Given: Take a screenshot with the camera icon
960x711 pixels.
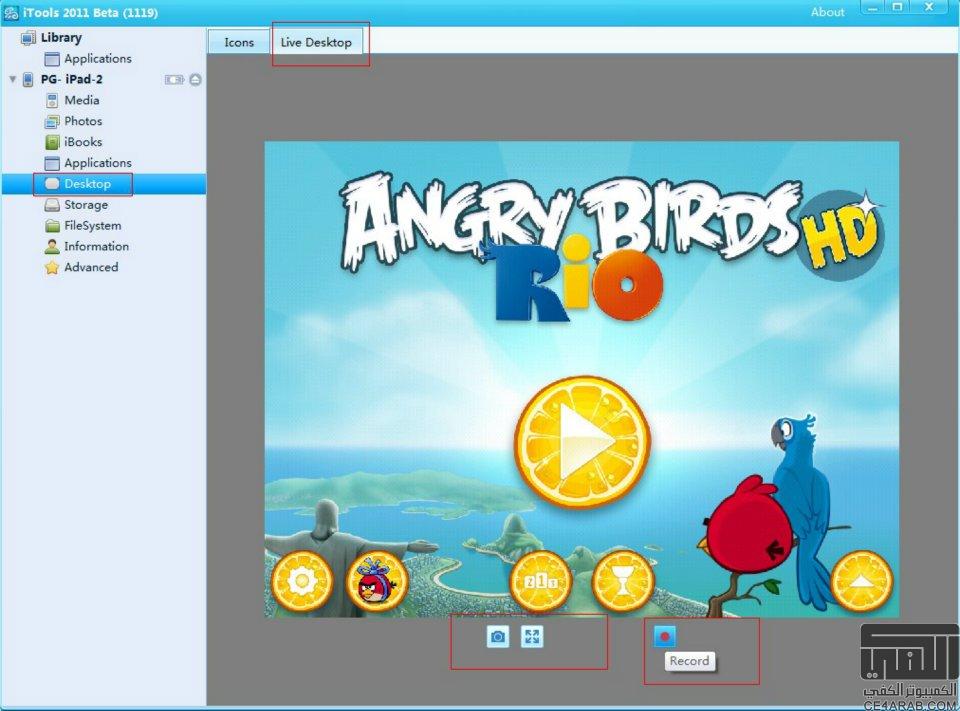Looking at the screenshot, I should (498, 637).
